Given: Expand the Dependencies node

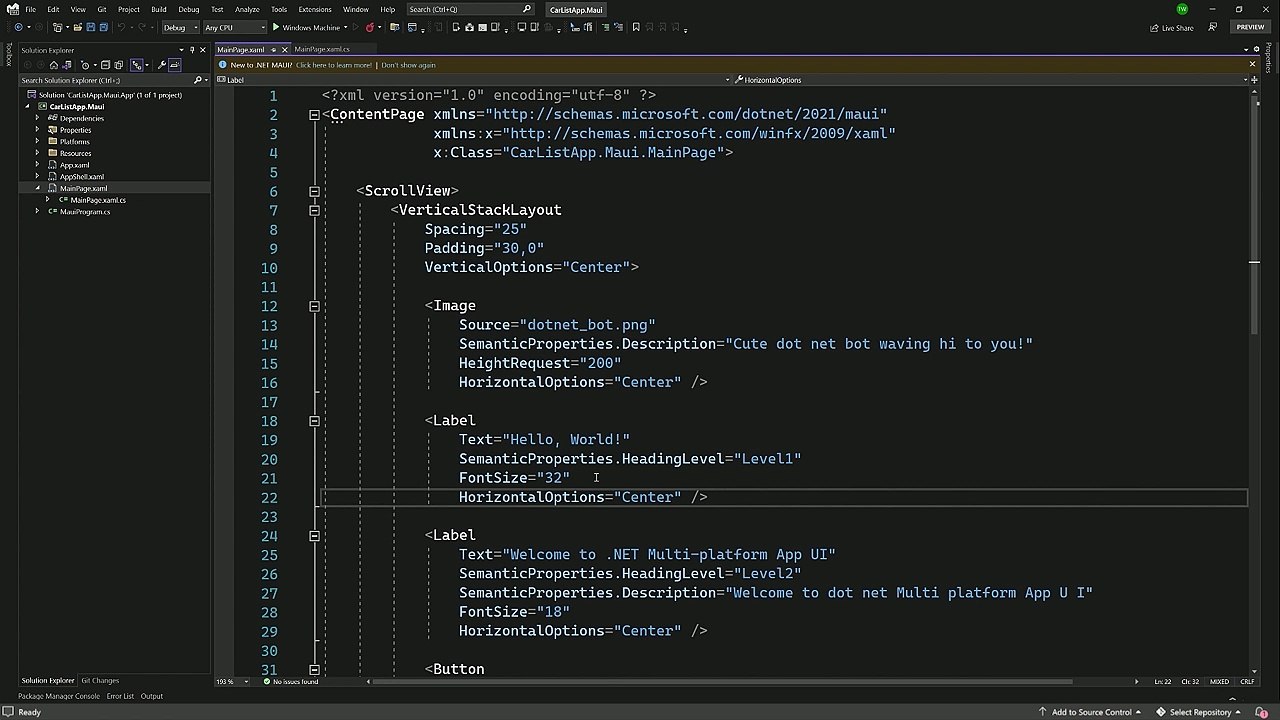Looking at the screenshot, I should coord(38,118).
